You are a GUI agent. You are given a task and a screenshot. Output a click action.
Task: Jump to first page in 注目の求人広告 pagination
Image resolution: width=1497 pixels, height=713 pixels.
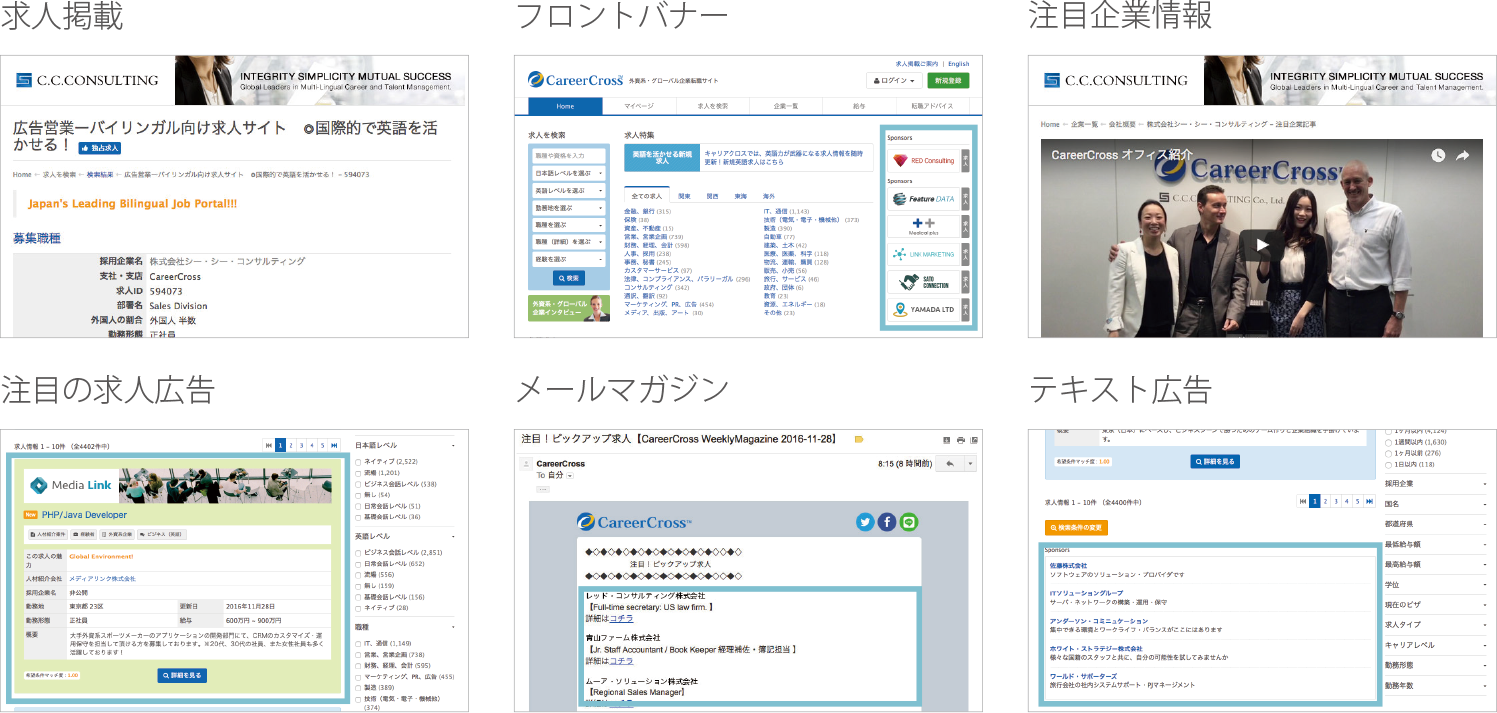pos(268,445)
